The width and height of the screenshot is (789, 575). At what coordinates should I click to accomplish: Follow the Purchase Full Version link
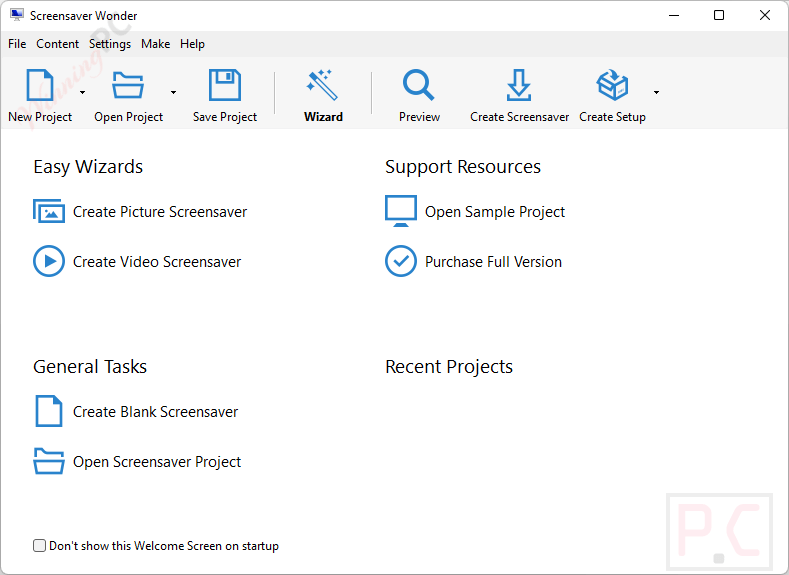coord(493,262)
